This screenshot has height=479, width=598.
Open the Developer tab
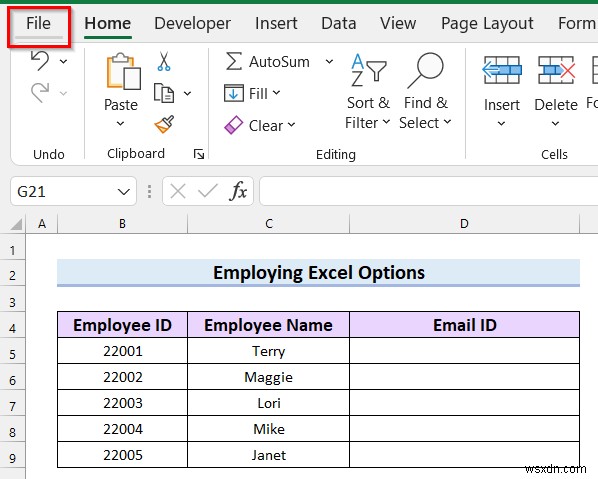click(193, 24)
